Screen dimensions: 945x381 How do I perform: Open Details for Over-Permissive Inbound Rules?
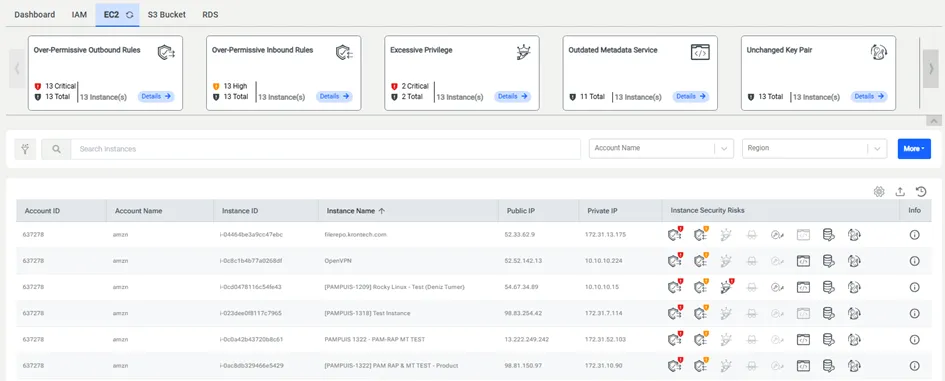click(x=334, y=96)
